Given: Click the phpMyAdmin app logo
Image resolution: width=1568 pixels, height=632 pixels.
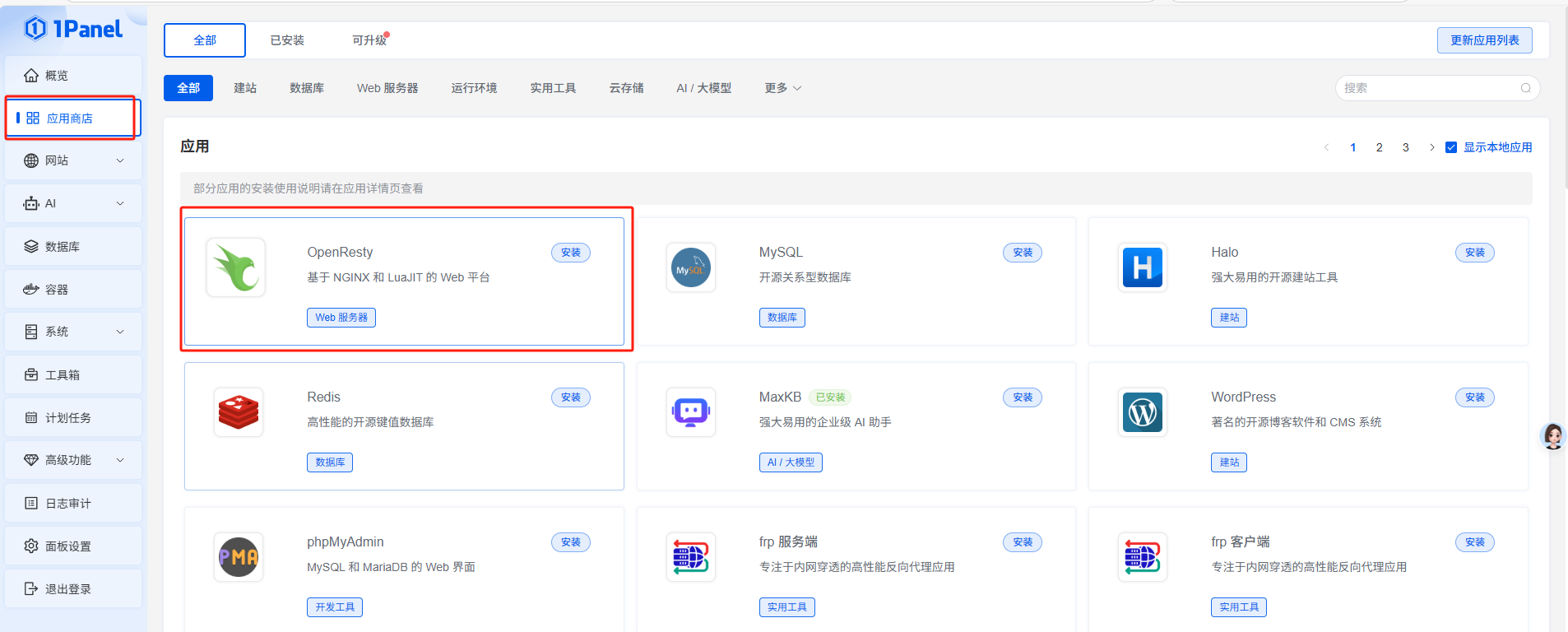Looking at the screenshot, I should (x=239, y=557).
